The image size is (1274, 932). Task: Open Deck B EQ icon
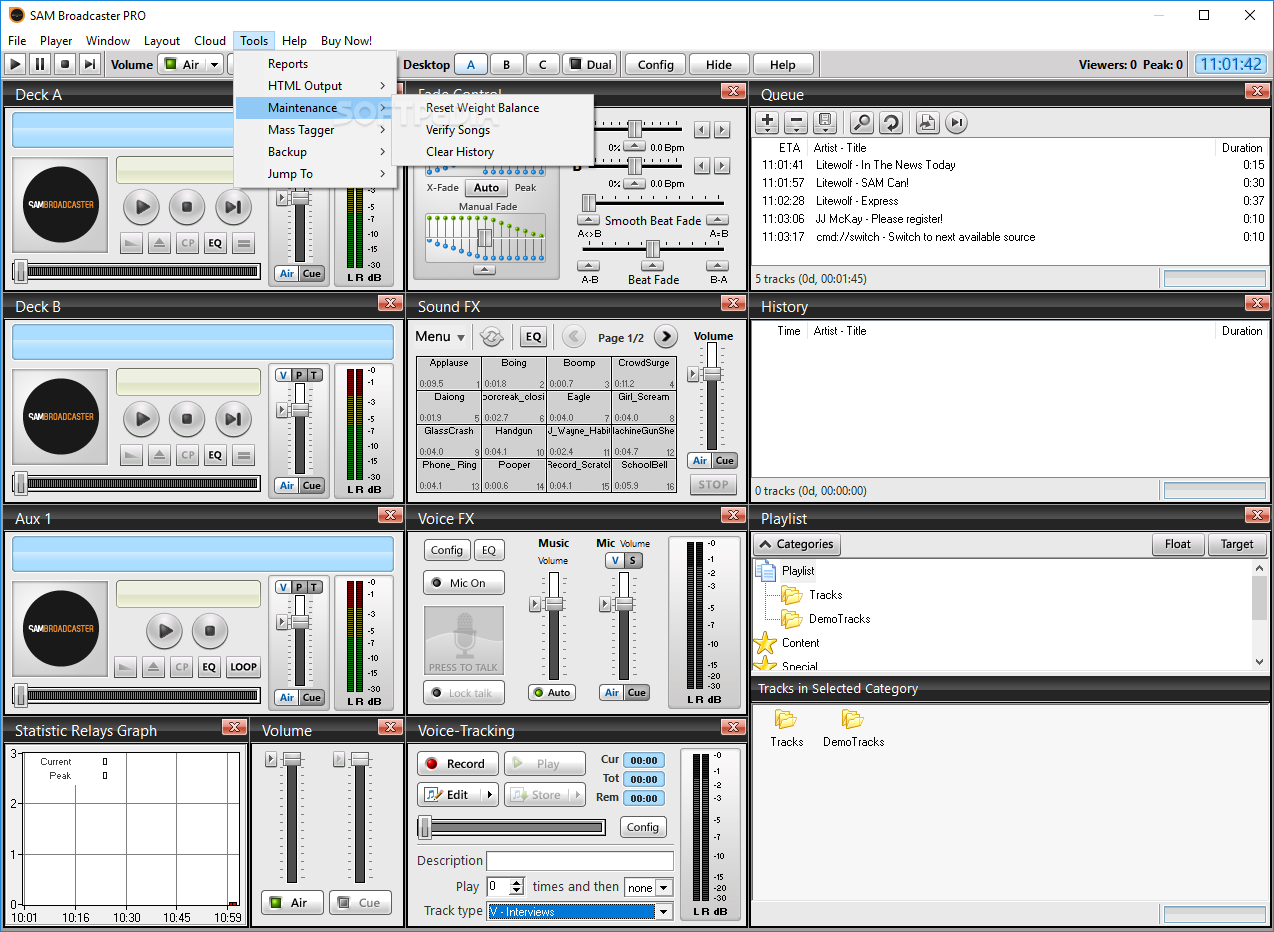point(215,455)
